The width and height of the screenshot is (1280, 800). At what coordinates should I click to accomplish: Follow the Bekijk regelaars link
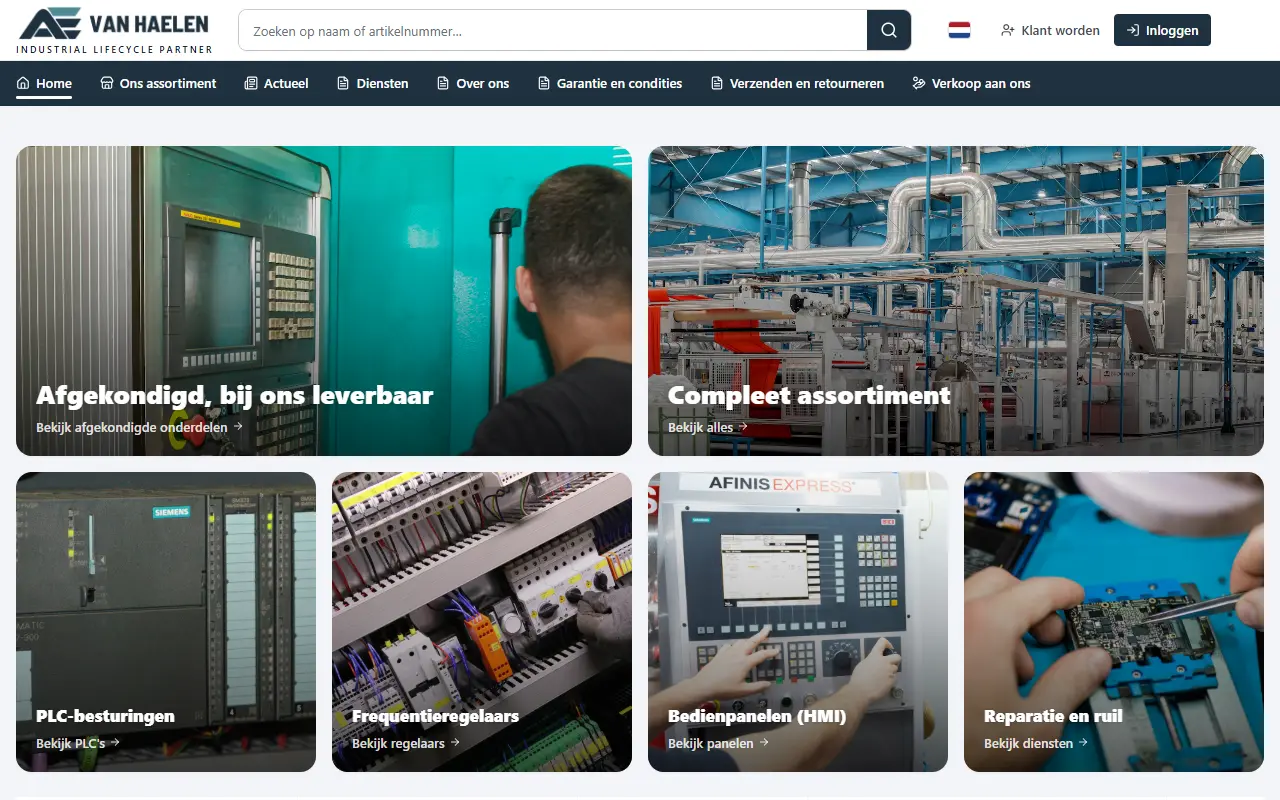[406, 743]
